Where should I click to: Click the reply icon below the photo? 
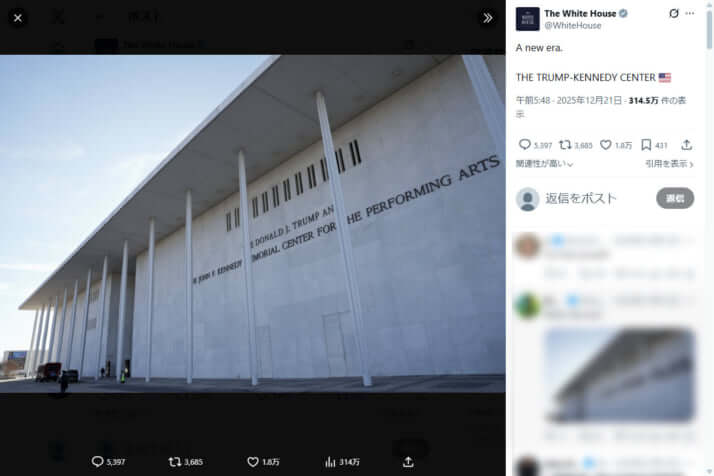[x=97, y=461]
